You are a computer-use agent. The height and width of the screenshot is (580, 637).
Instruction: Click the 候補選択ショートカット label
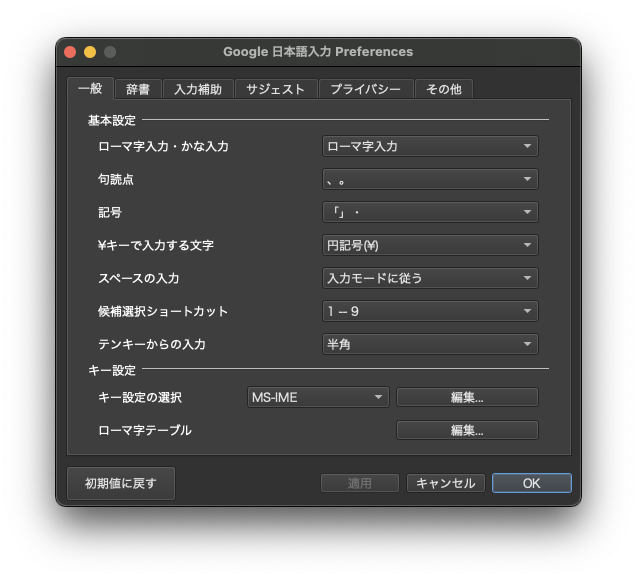[162, 311]
